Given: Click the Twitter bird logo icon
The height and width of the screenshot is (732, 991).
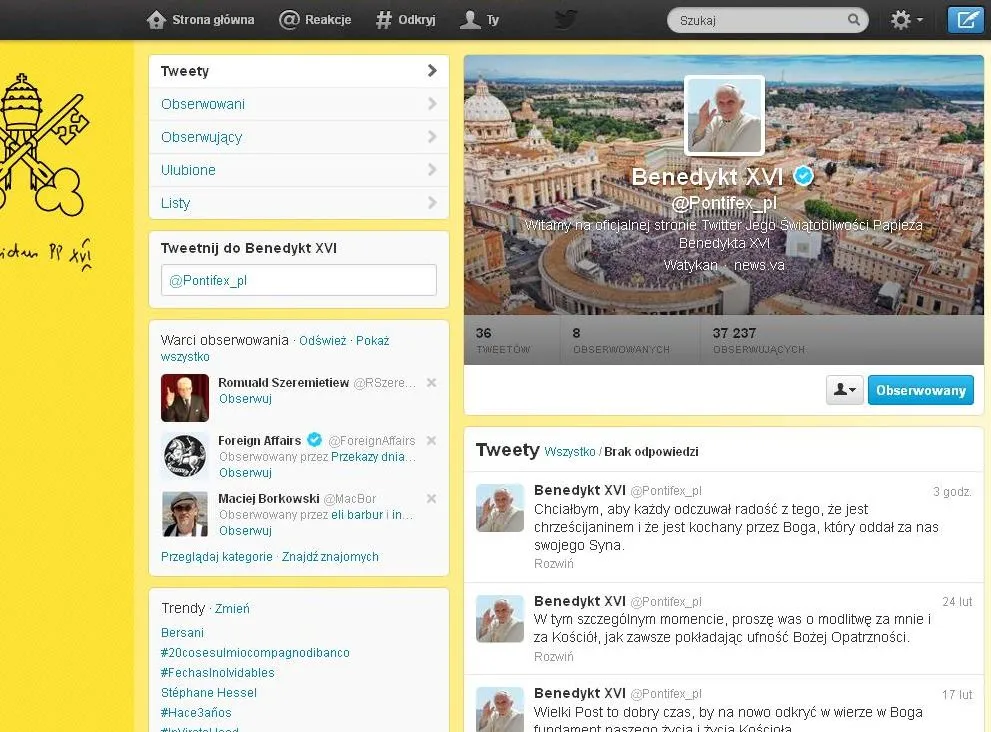Looking at the screenshot, I should (x=566, y=20).
